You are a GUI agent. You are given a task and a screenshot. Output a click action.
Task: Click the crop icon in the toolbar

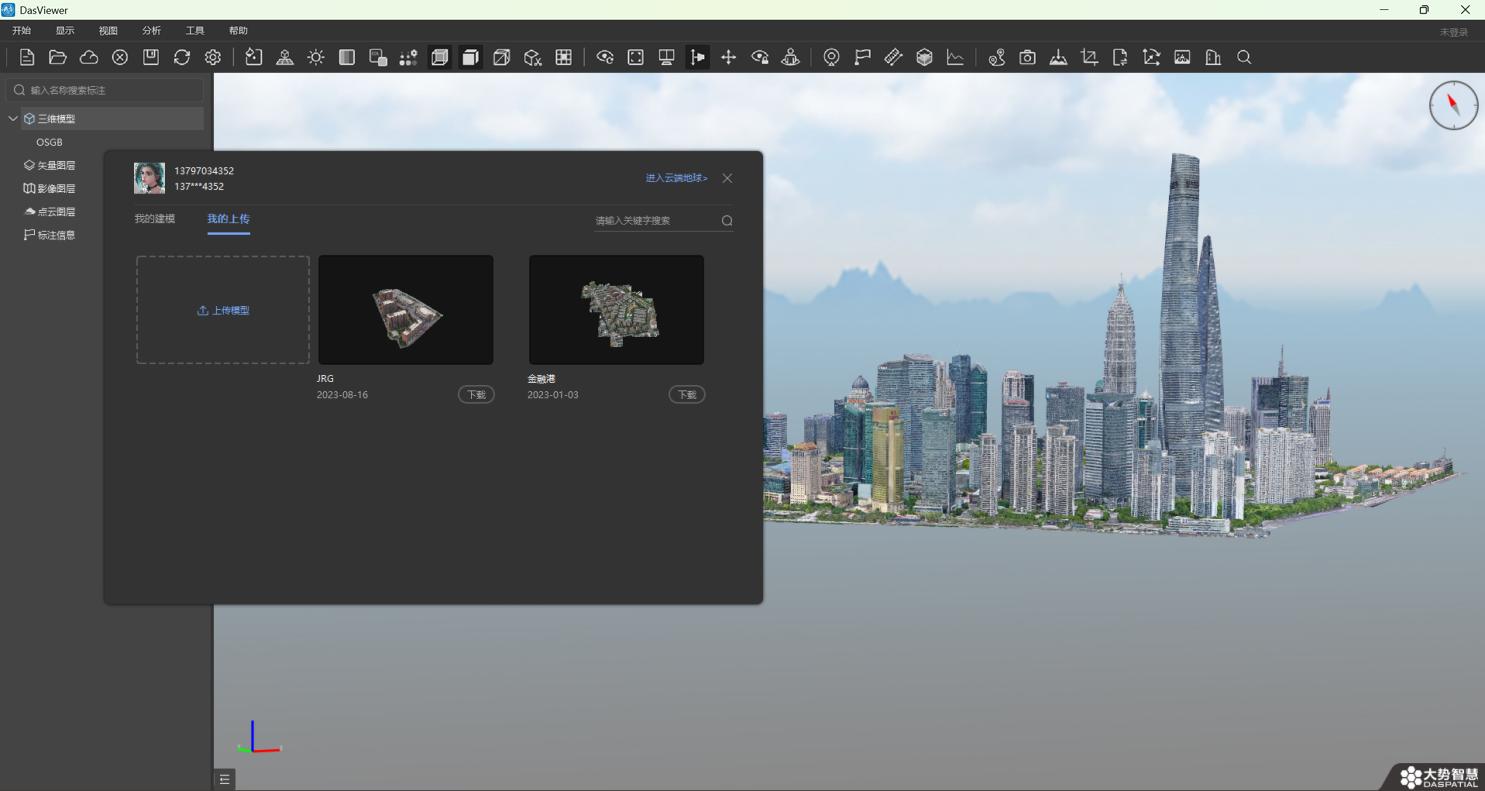[x=1089, y=58]
